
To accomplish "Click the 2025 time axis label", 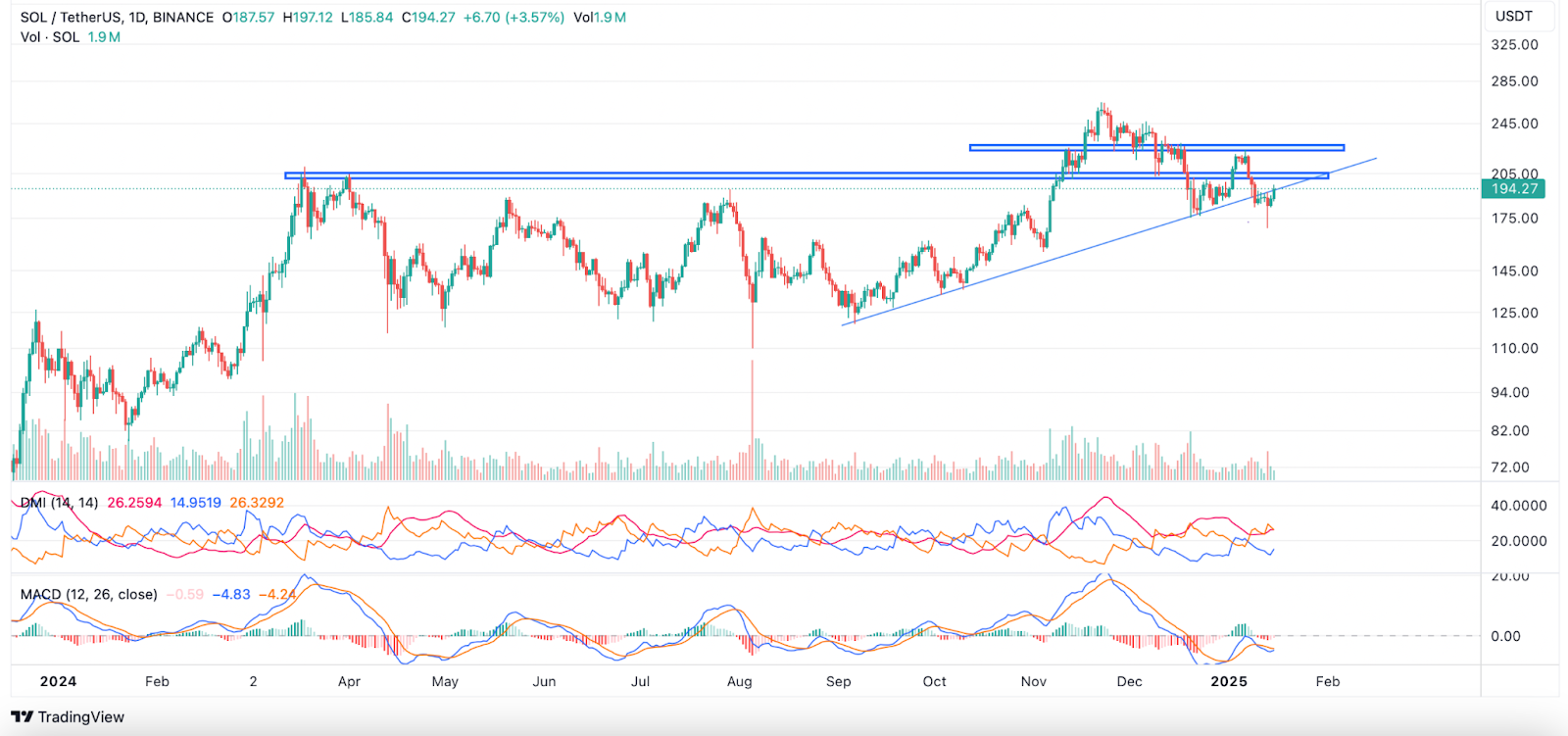I will point(1229,681).
